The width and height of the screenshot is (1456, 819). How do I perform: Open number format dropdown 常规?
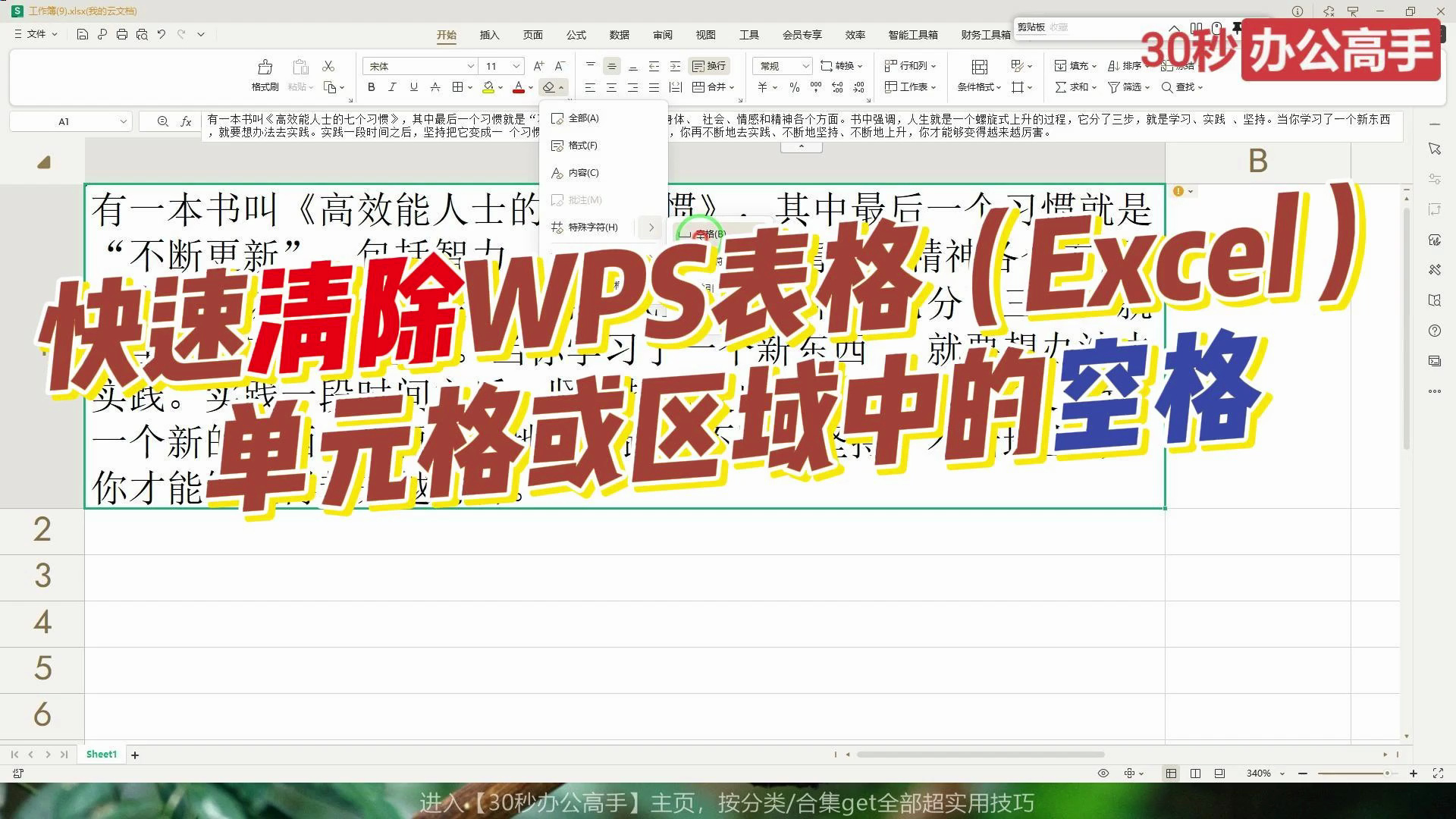pyautogui.click(x=805, y=66)
